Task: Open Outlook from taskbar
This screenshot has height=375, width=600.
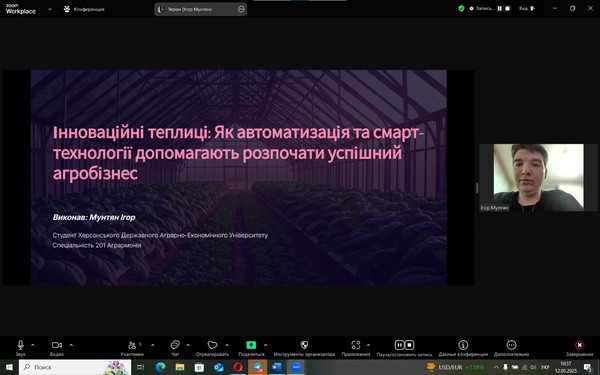Action: pyautogui.click(x=218, y=367)
